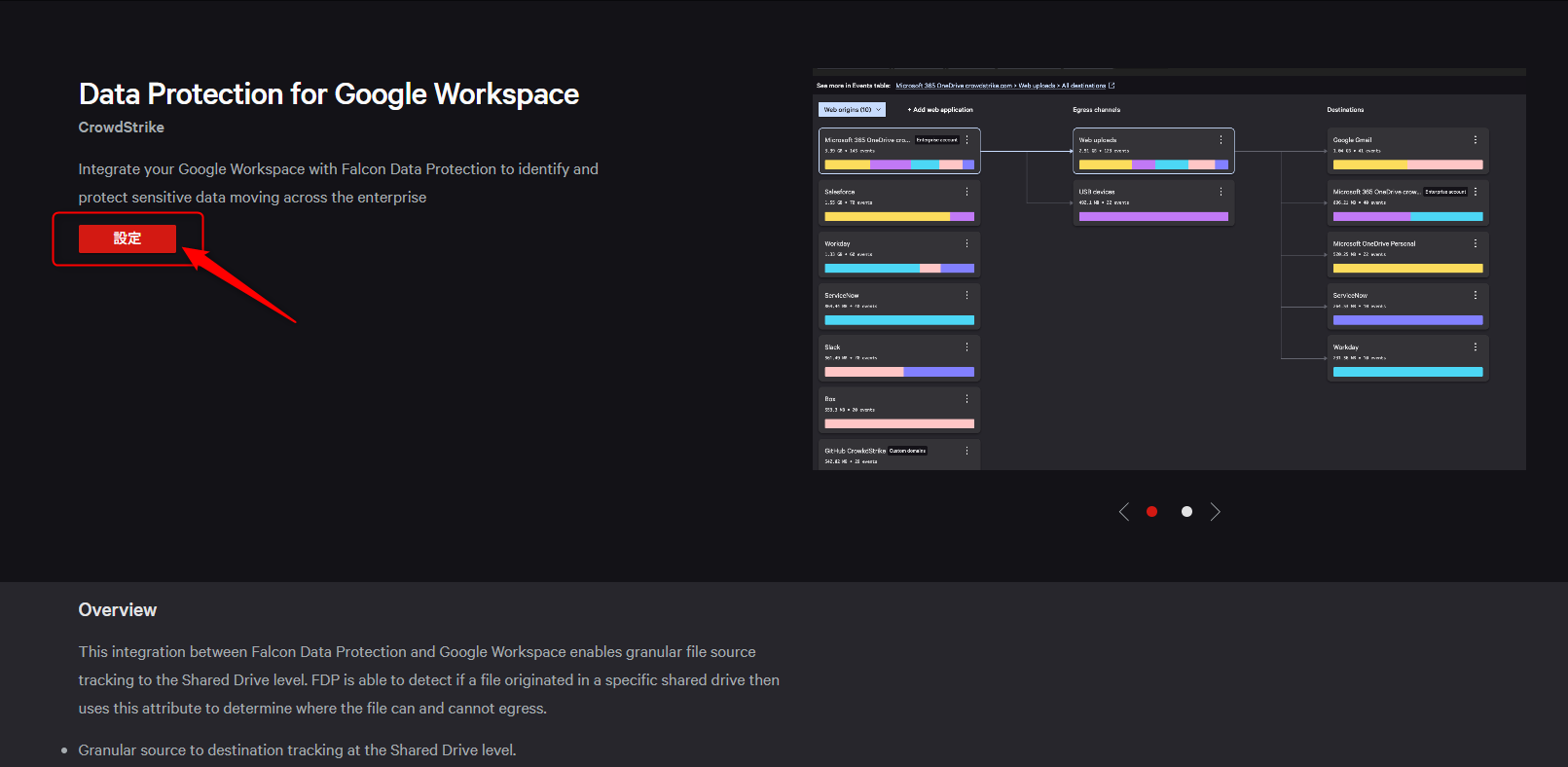1568x767 pixels.
Task: Open three-dot menu on ServiceNow destination card
Action: pyautogui.click(x=1476, y=295)
